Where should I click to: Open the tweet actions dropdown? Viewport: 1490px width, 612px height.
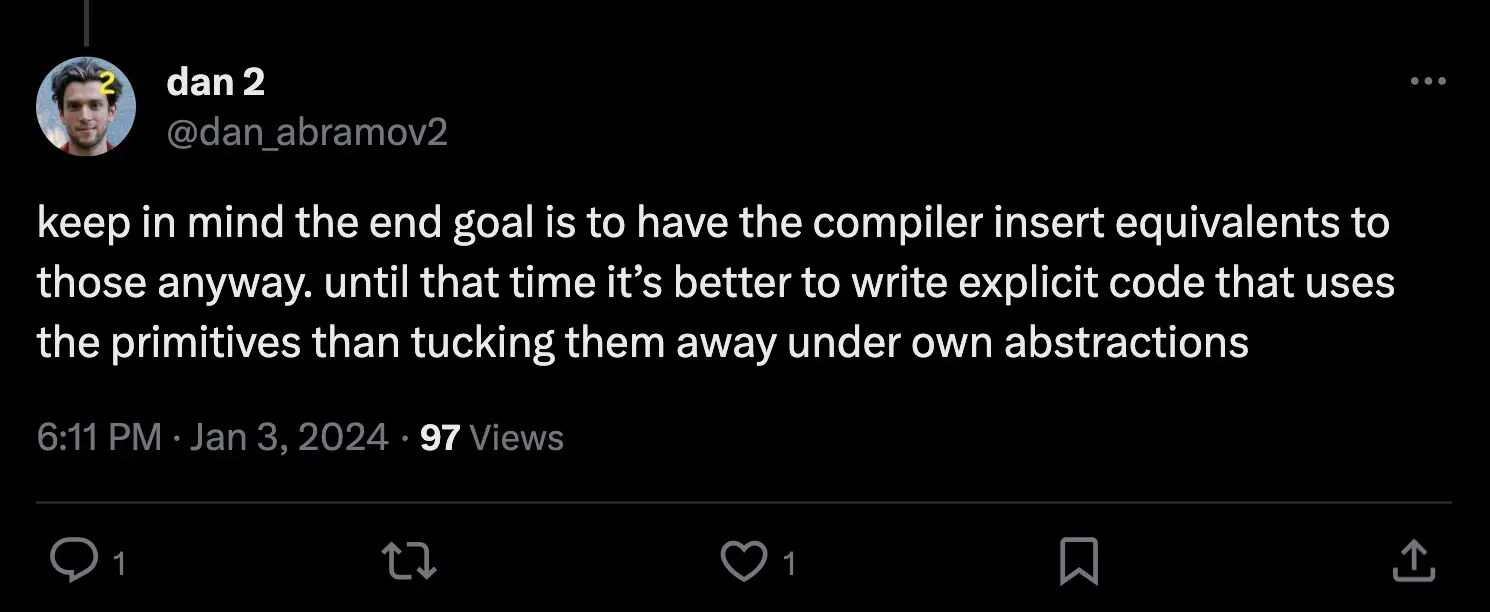pos(1429,80)
